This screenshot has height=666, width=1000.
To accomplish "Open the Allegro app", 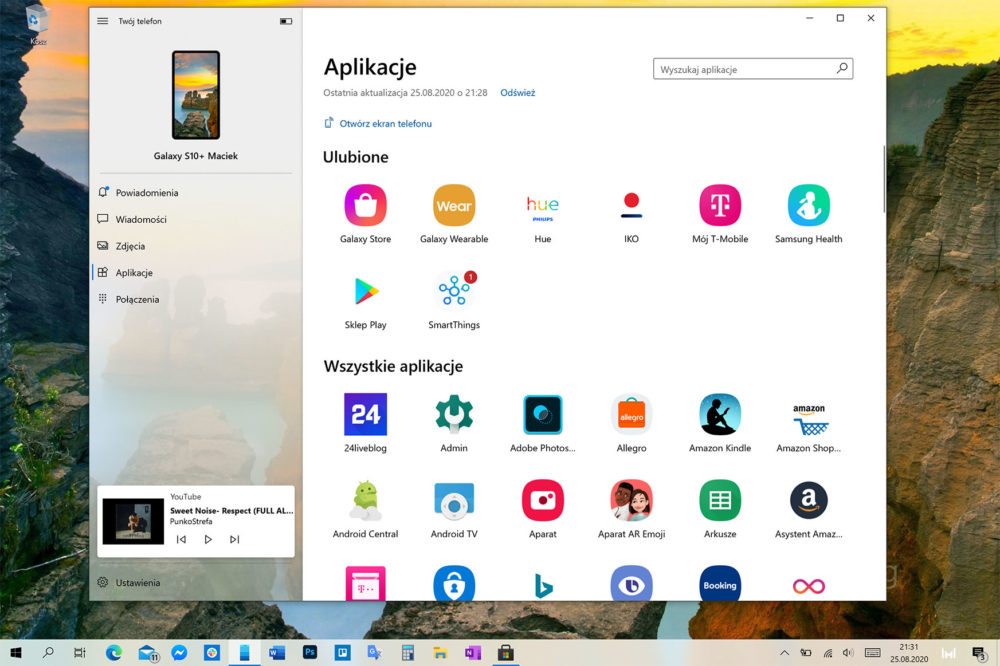I will pyautogui.click(x=631, y=415).
